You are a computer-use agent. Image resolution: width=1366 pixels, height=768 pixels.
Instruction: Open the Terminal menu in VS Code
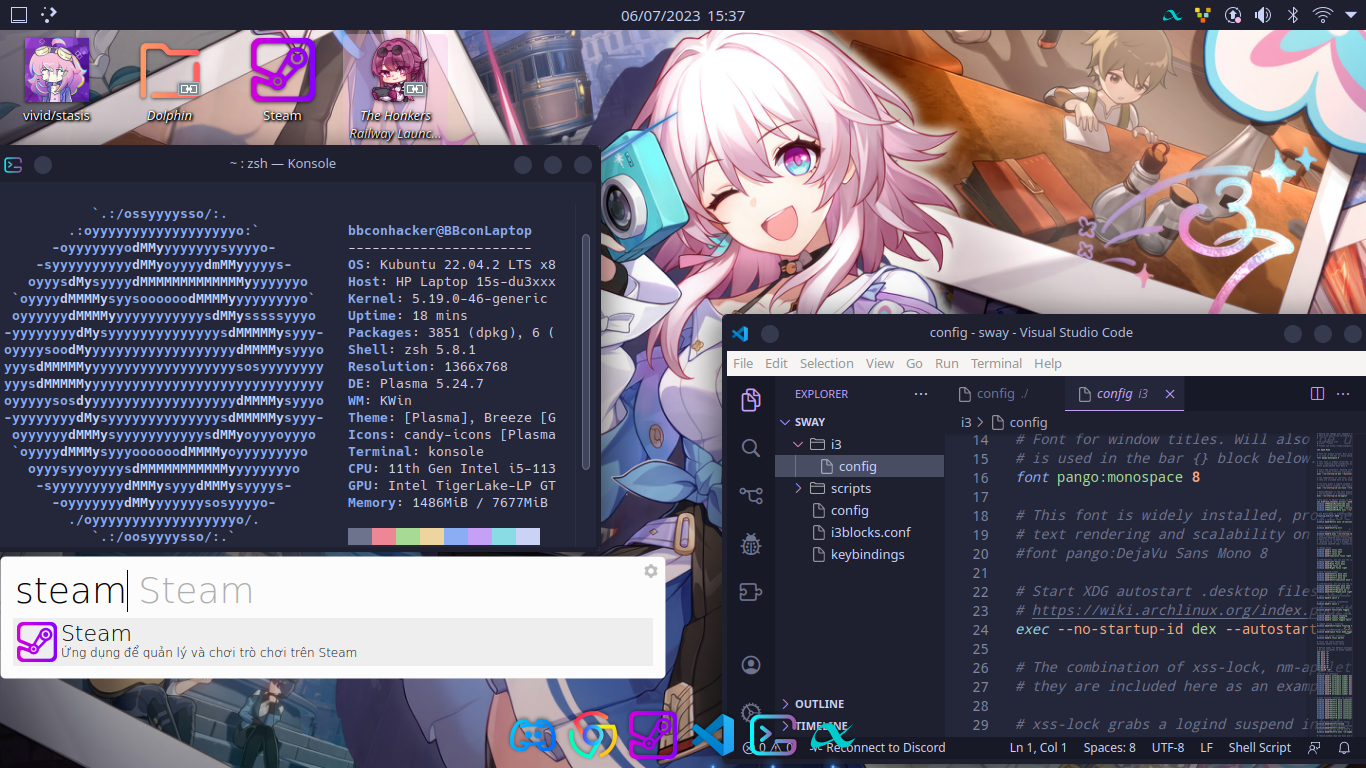[996, 363]
